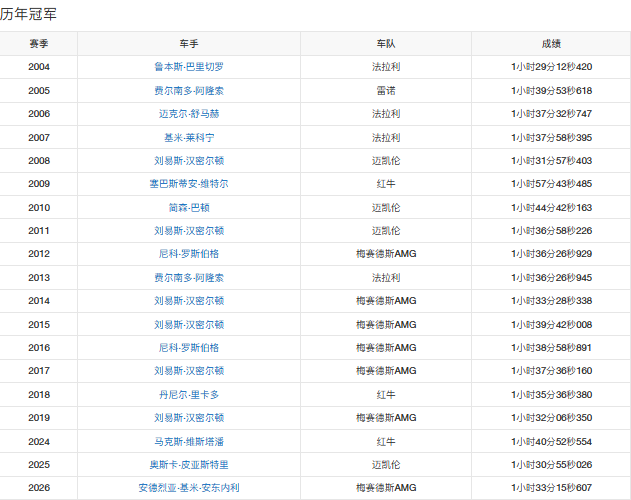631x500 pixels.
Task: Select the result 1小时29分12秒420
Action: [551, 67]
